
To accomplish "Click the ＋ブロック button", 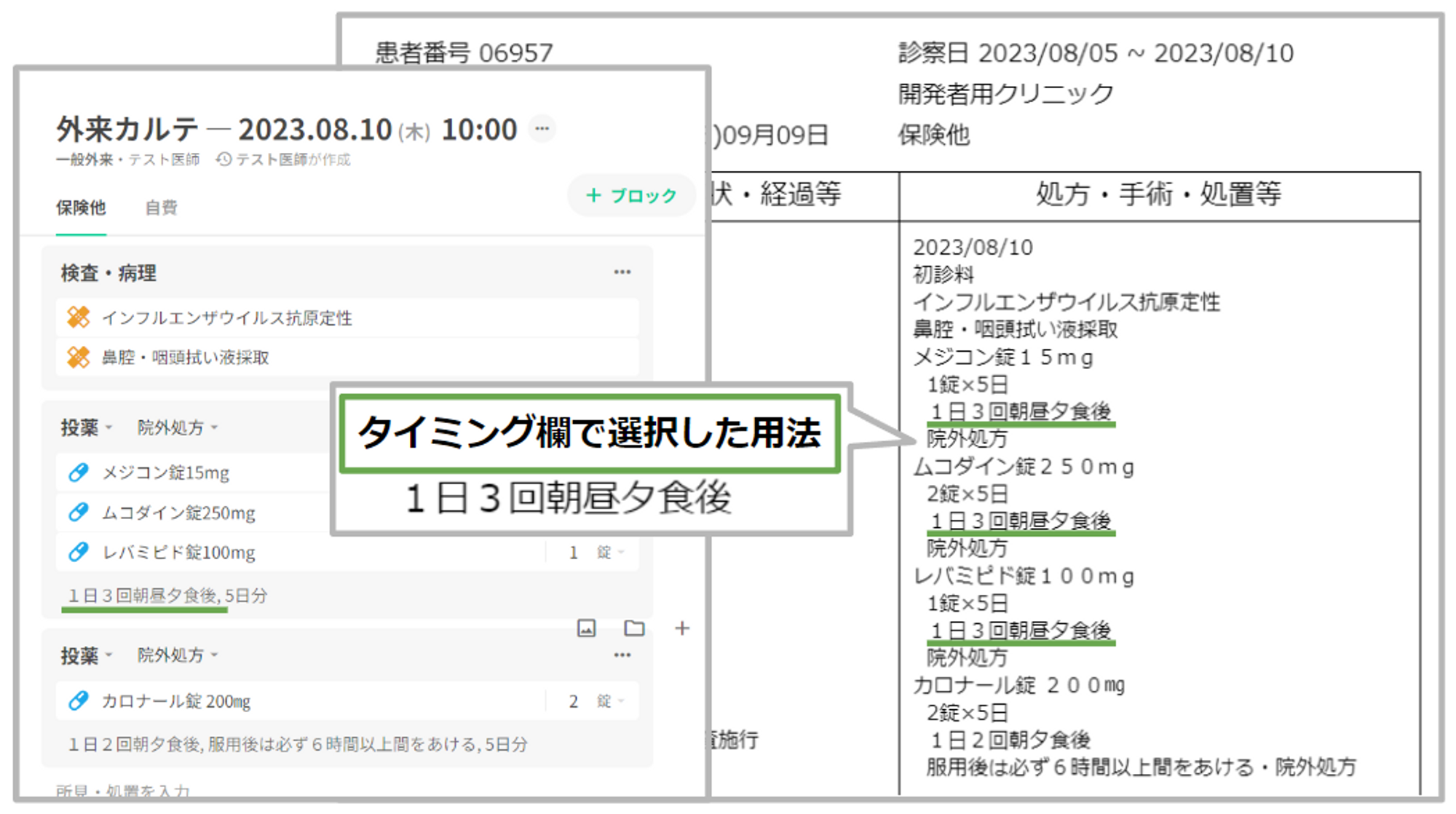I will 631,195.
